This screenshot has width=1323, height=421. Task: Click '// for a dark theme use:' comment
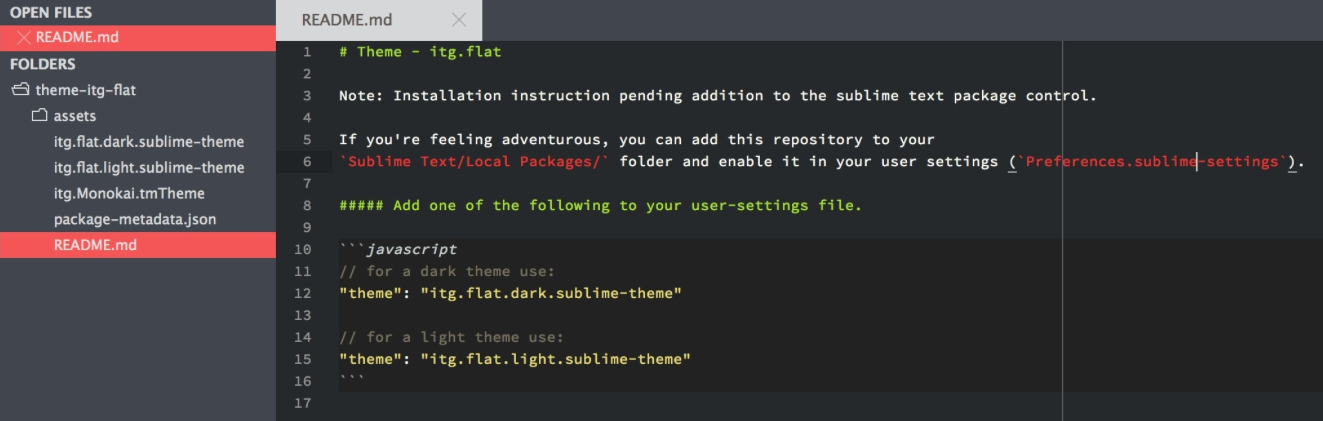(x=447, y=272)
